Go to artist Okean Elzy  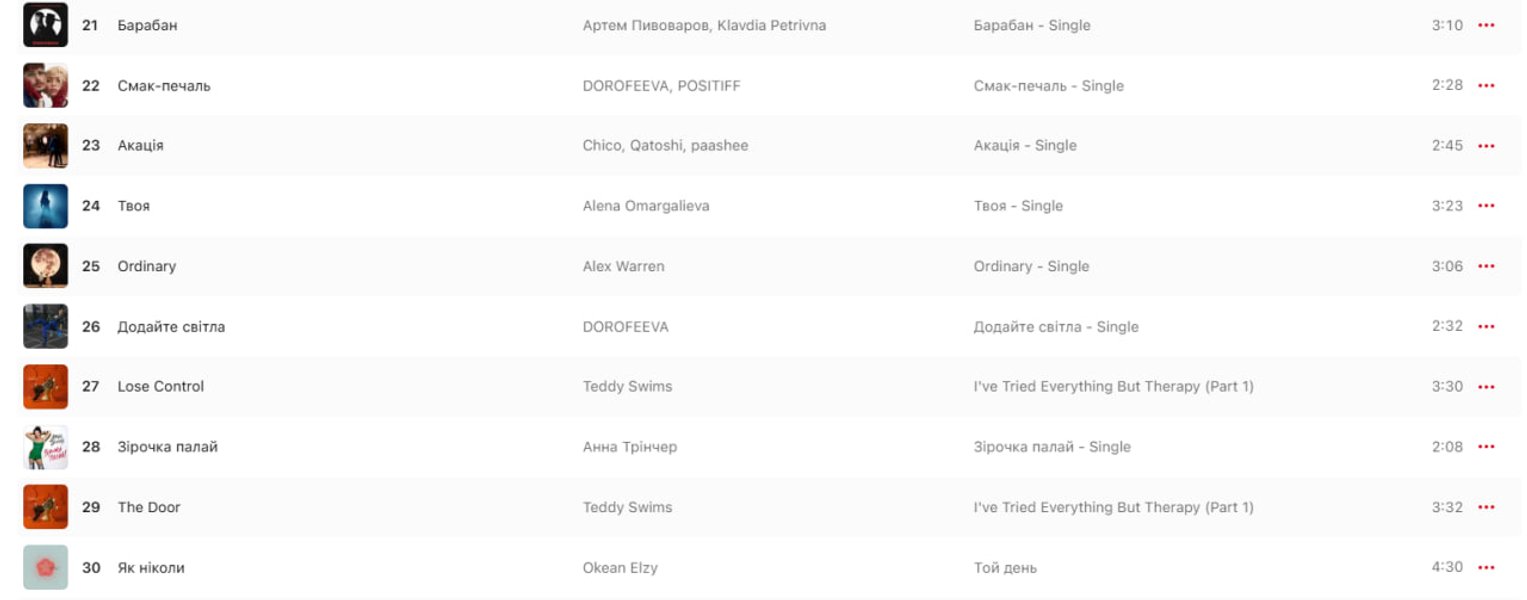point(620,568)
